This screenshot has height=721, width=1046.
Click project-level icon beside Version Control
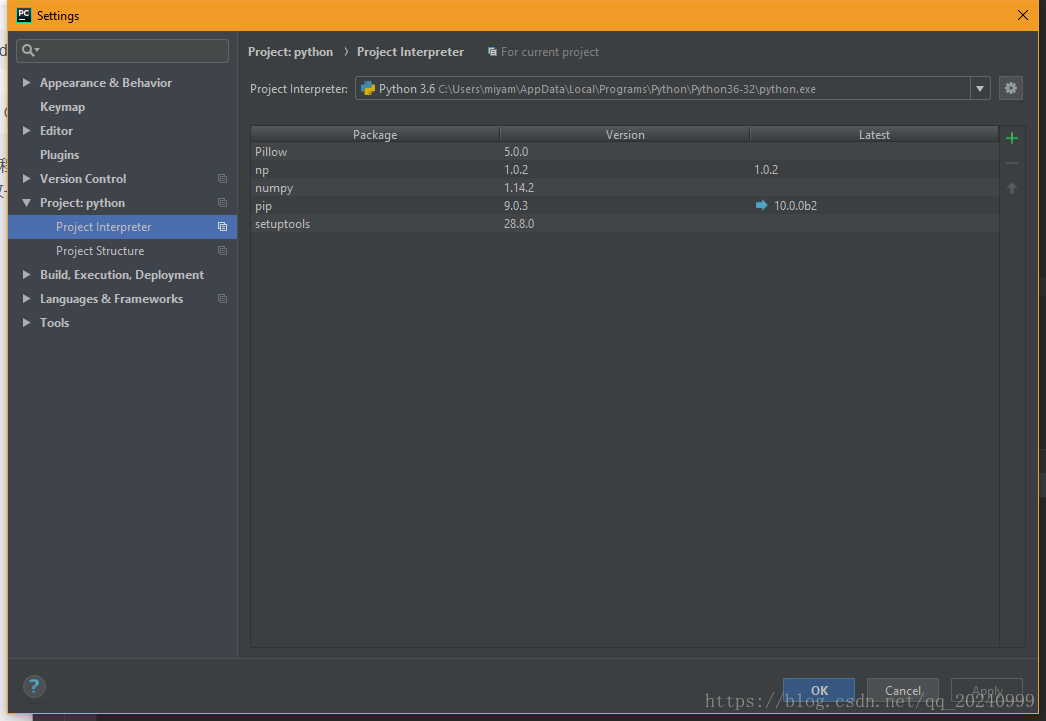222,179
